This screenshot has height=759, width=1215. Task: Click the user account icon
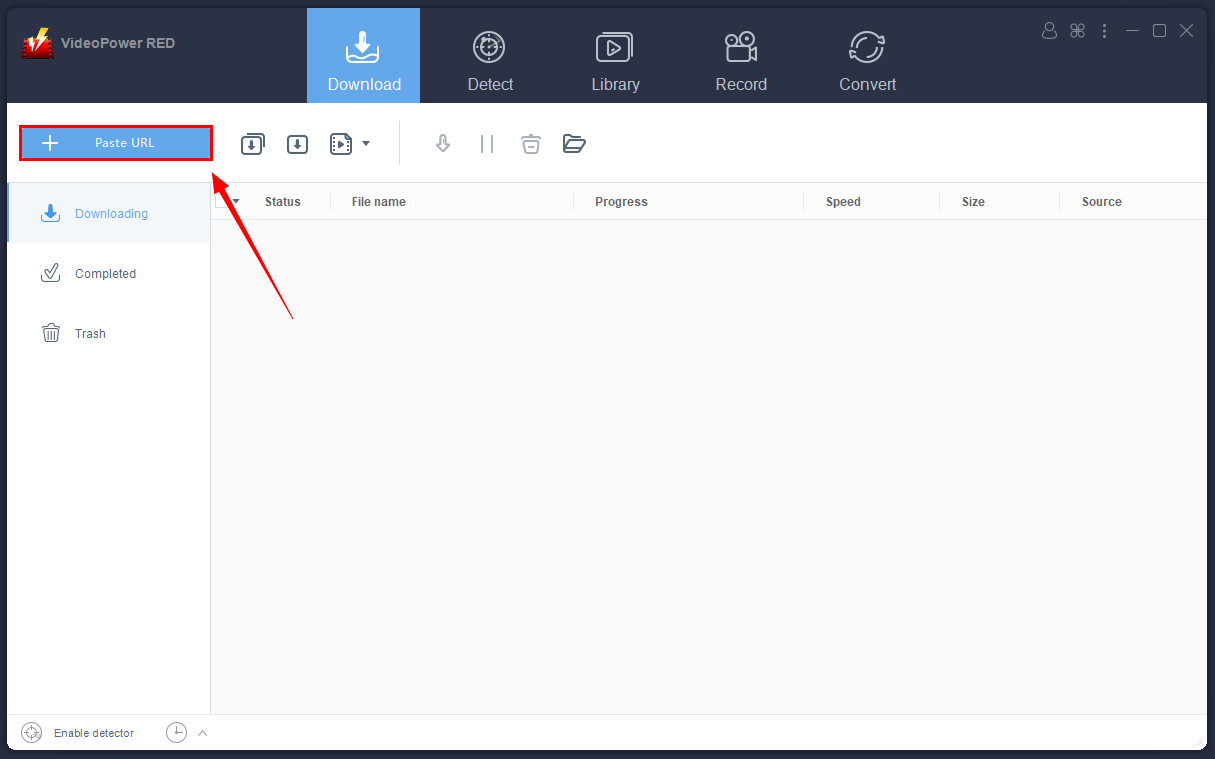tap(1049, 31)
